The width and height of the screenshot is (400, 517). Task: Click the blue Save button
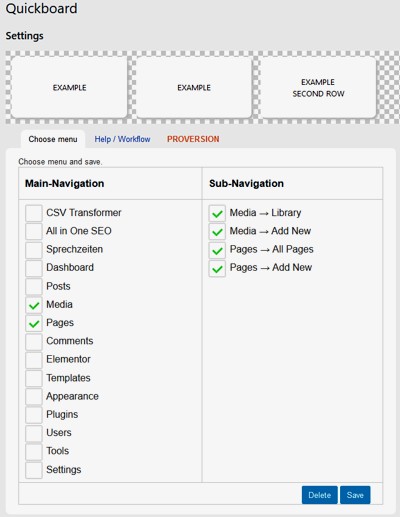point(355,495)
